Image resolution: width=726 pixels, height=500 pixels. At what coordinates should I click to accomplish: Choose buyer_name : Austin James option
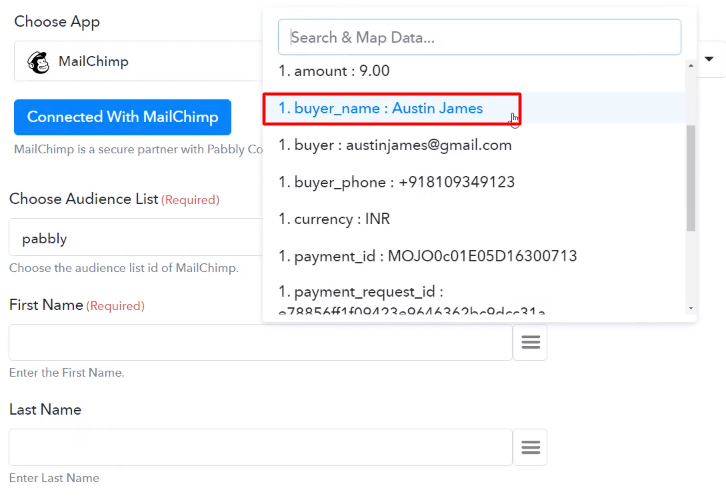coord(474,108)
